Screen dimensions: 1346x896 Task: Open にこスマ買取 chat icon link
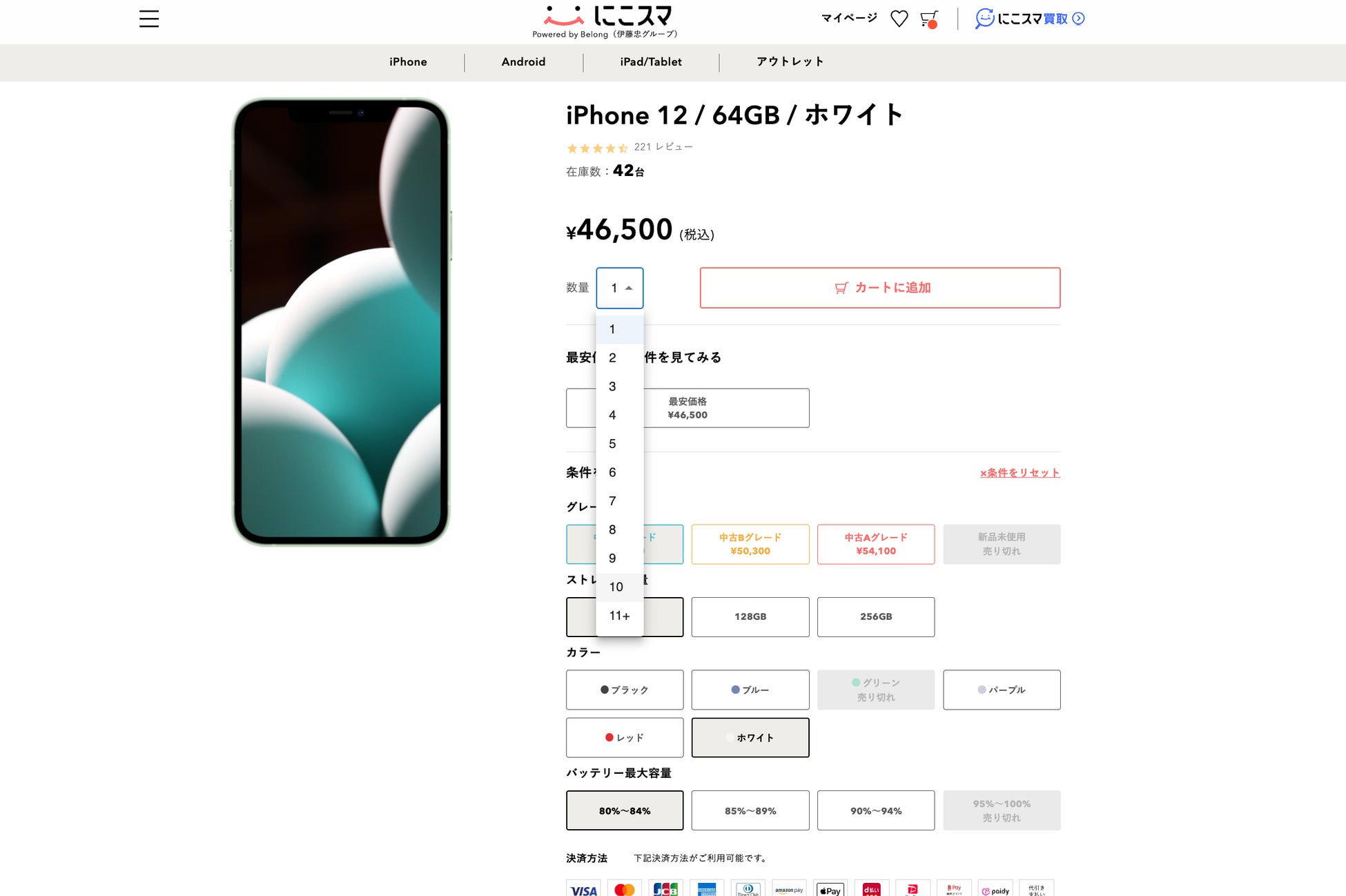tap(1030, 19)
